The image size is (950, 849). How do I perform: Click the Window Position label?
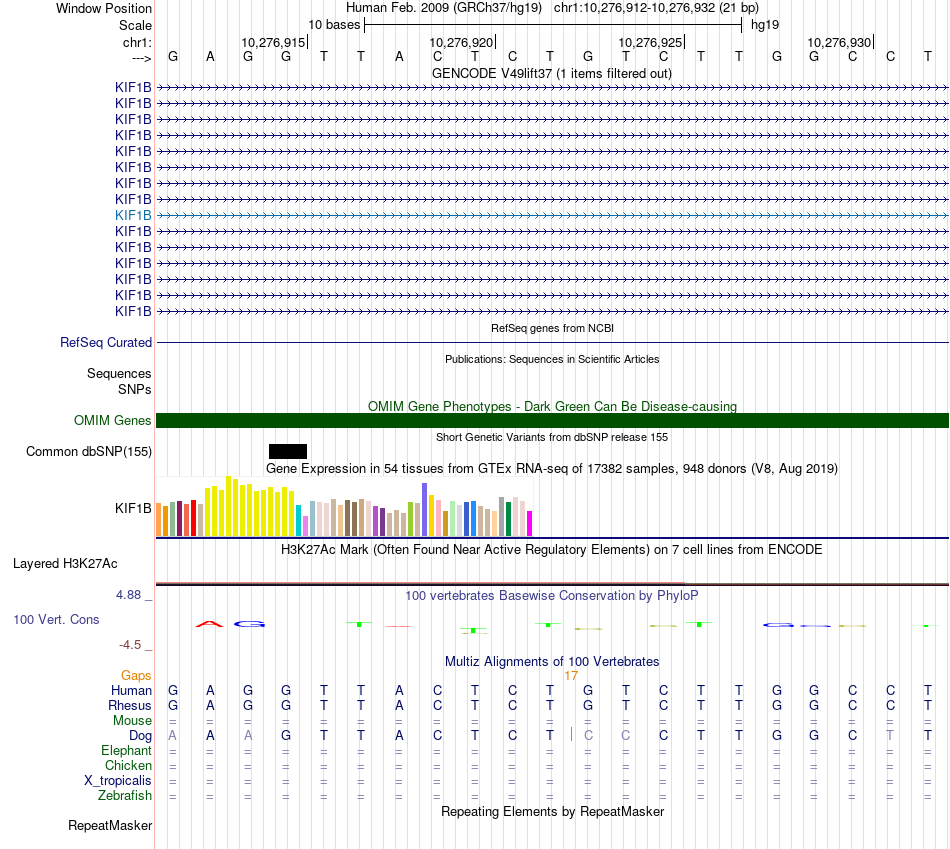(104, 8)
